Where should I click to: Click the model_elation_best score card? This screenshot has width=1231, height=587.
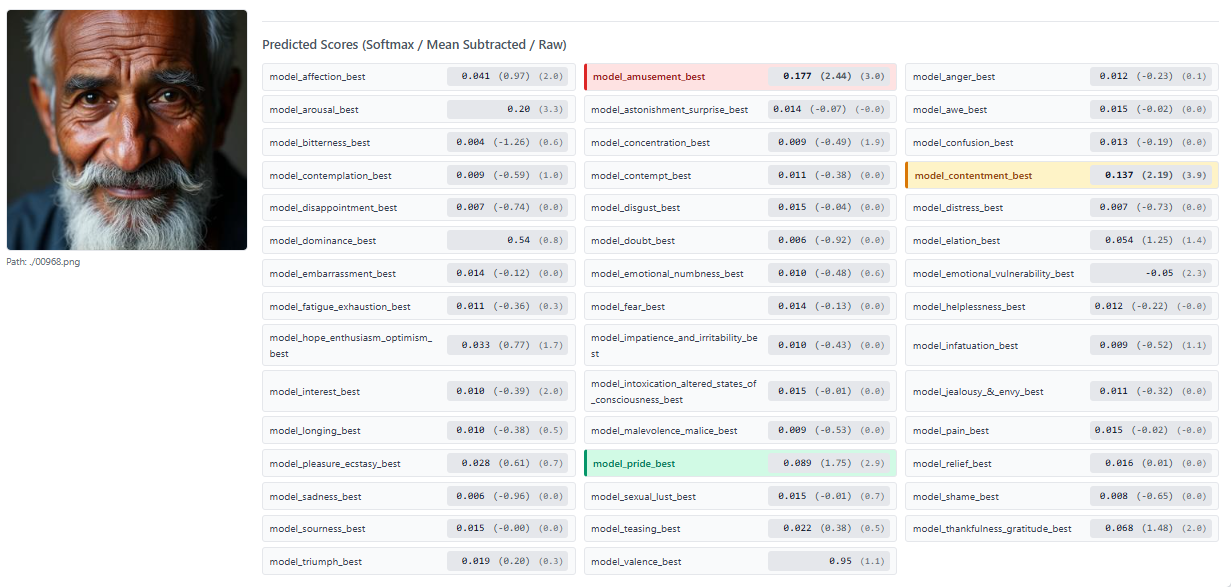click(x=1061, y=241)
